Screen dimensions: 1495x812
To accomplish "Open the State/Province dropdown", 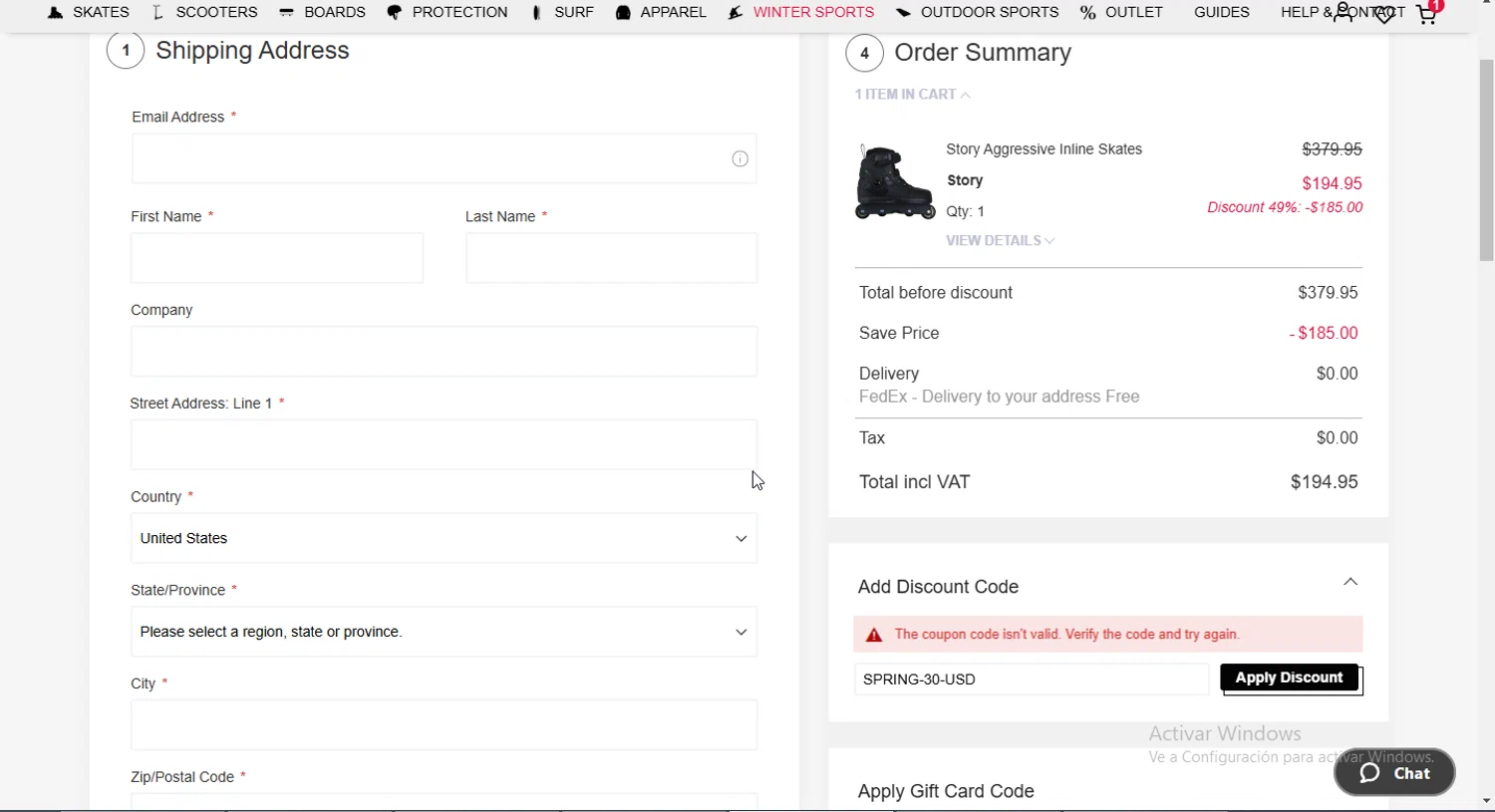I will pos(444,632).
